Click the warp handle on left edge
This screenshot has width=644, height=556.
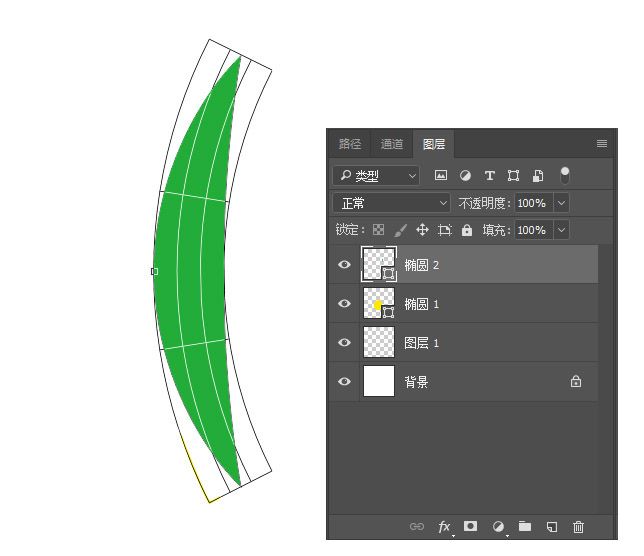(x=154, y=271)
